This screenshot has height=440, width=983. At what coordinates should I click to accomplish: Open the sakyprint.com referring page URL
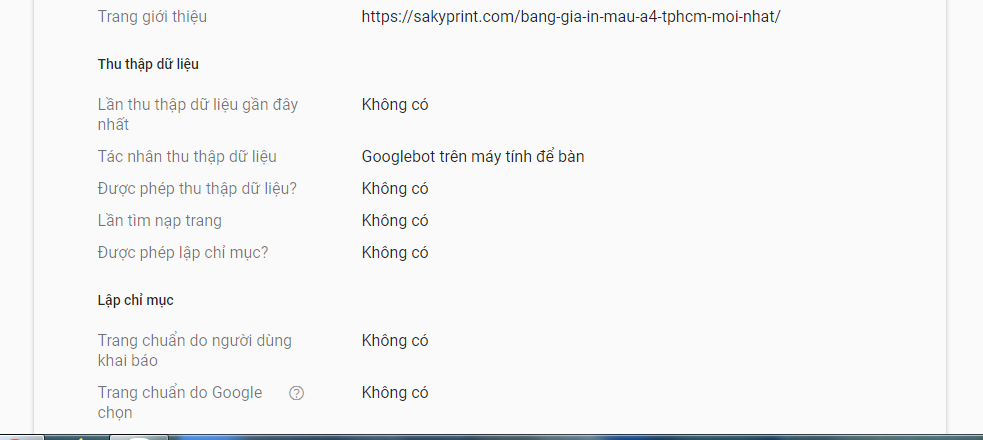570,16
